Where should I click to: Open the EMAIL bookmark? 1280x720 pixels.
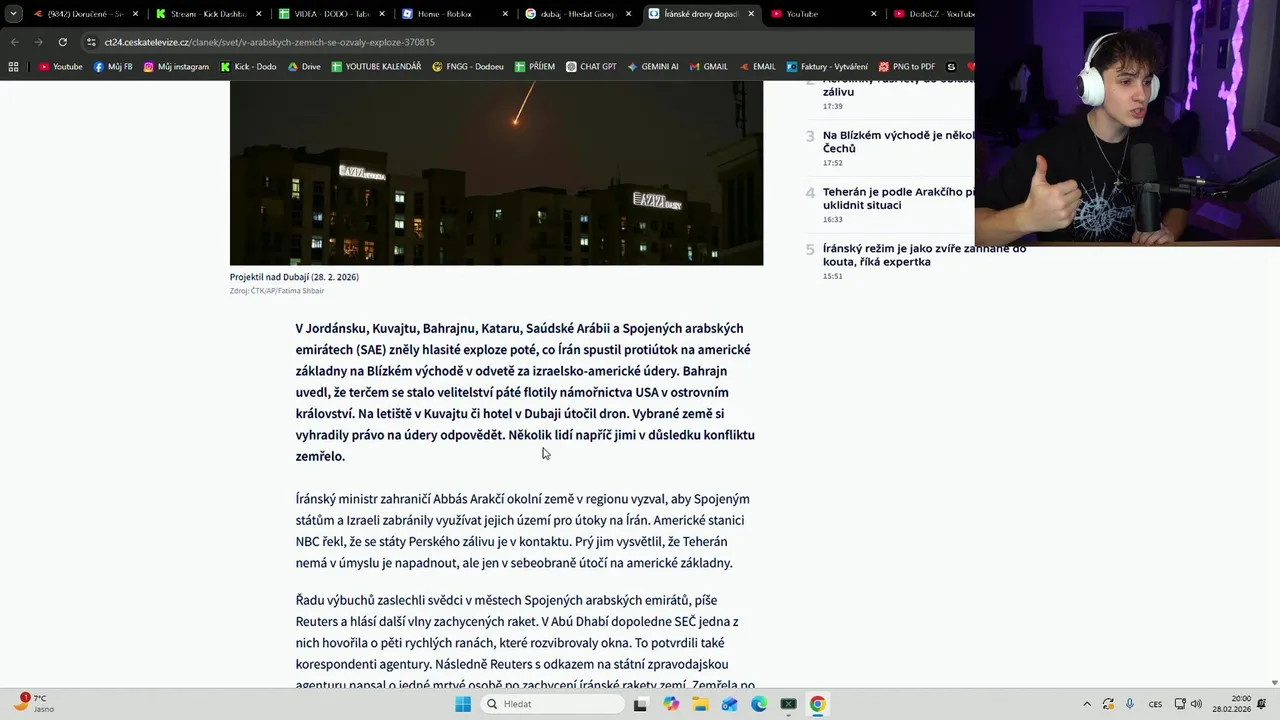[756, 67]
